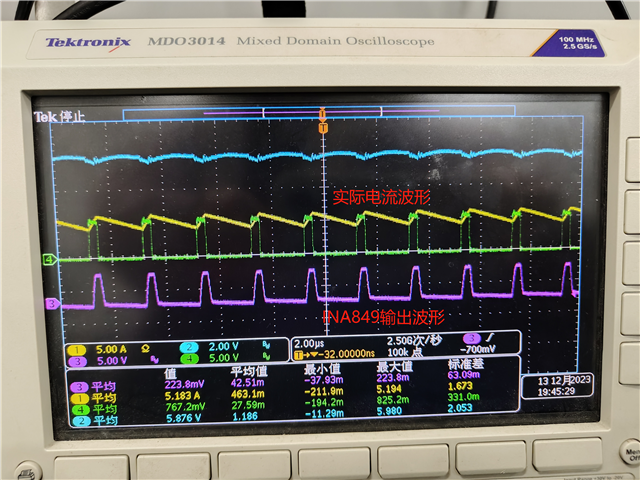Screen dimensions: 640x480
Task: Push the Menu Off bezel button
Action: [632, 454]
